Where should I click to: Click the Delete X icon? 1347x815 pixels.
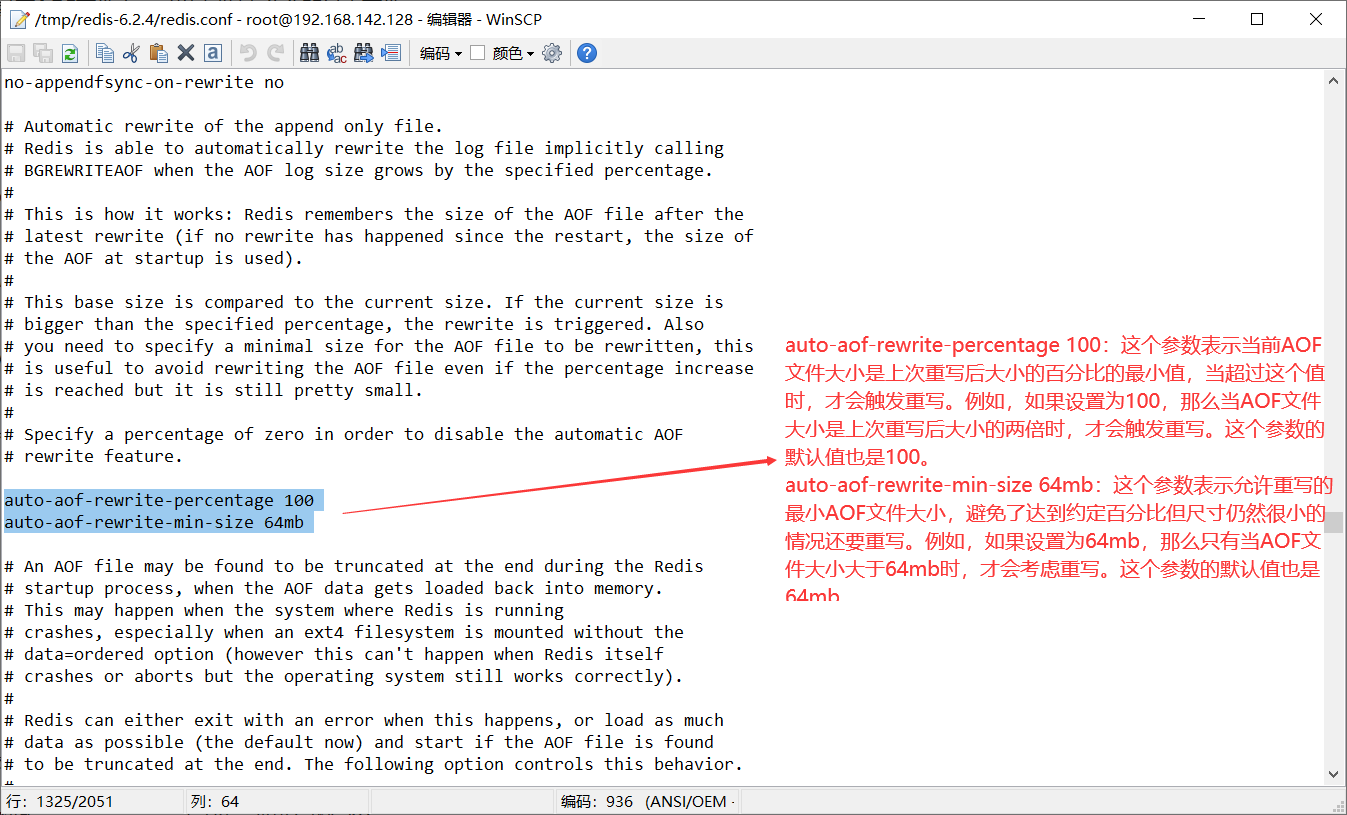[186, 53]
